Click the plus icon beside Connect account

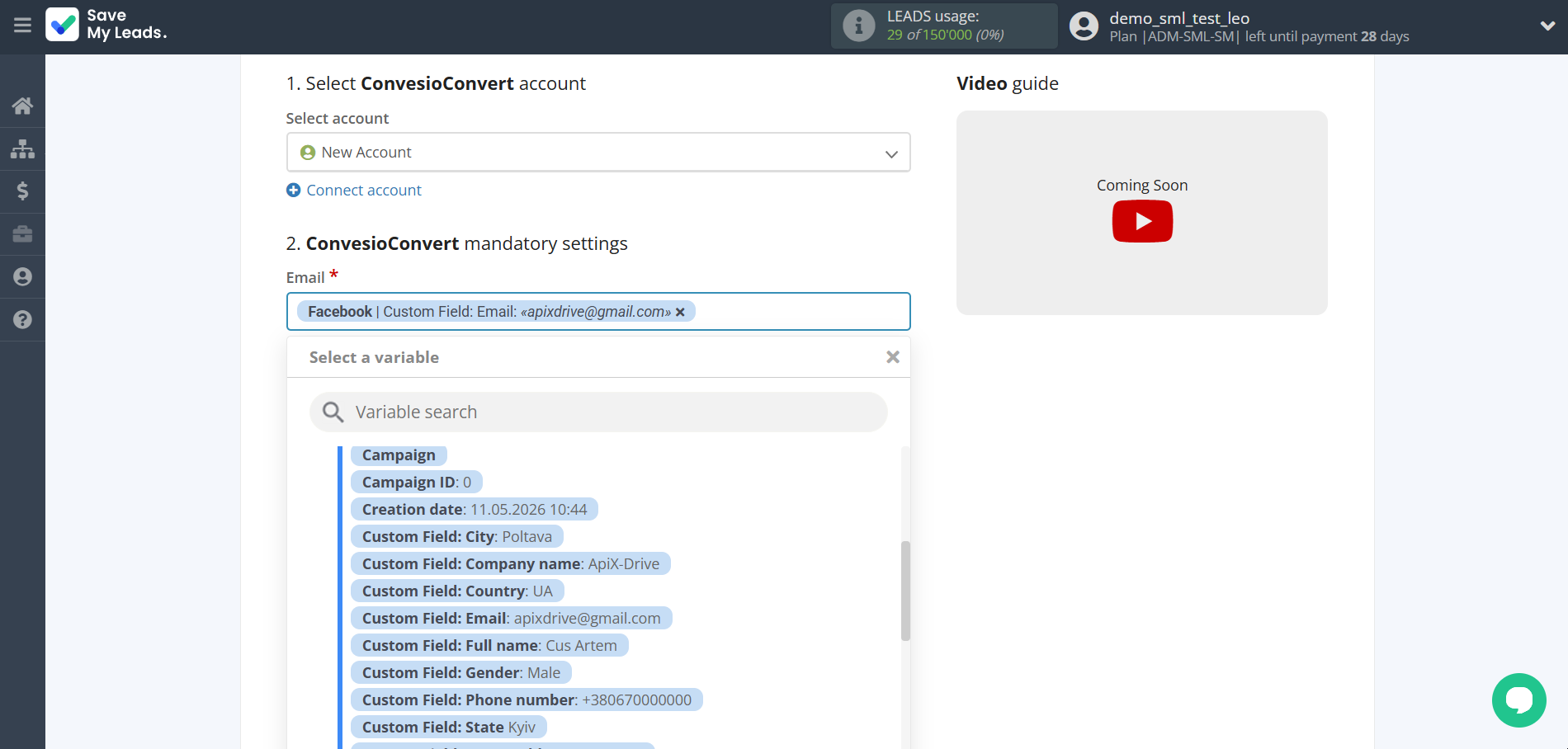pyautogui.click(x=293, y=191)
